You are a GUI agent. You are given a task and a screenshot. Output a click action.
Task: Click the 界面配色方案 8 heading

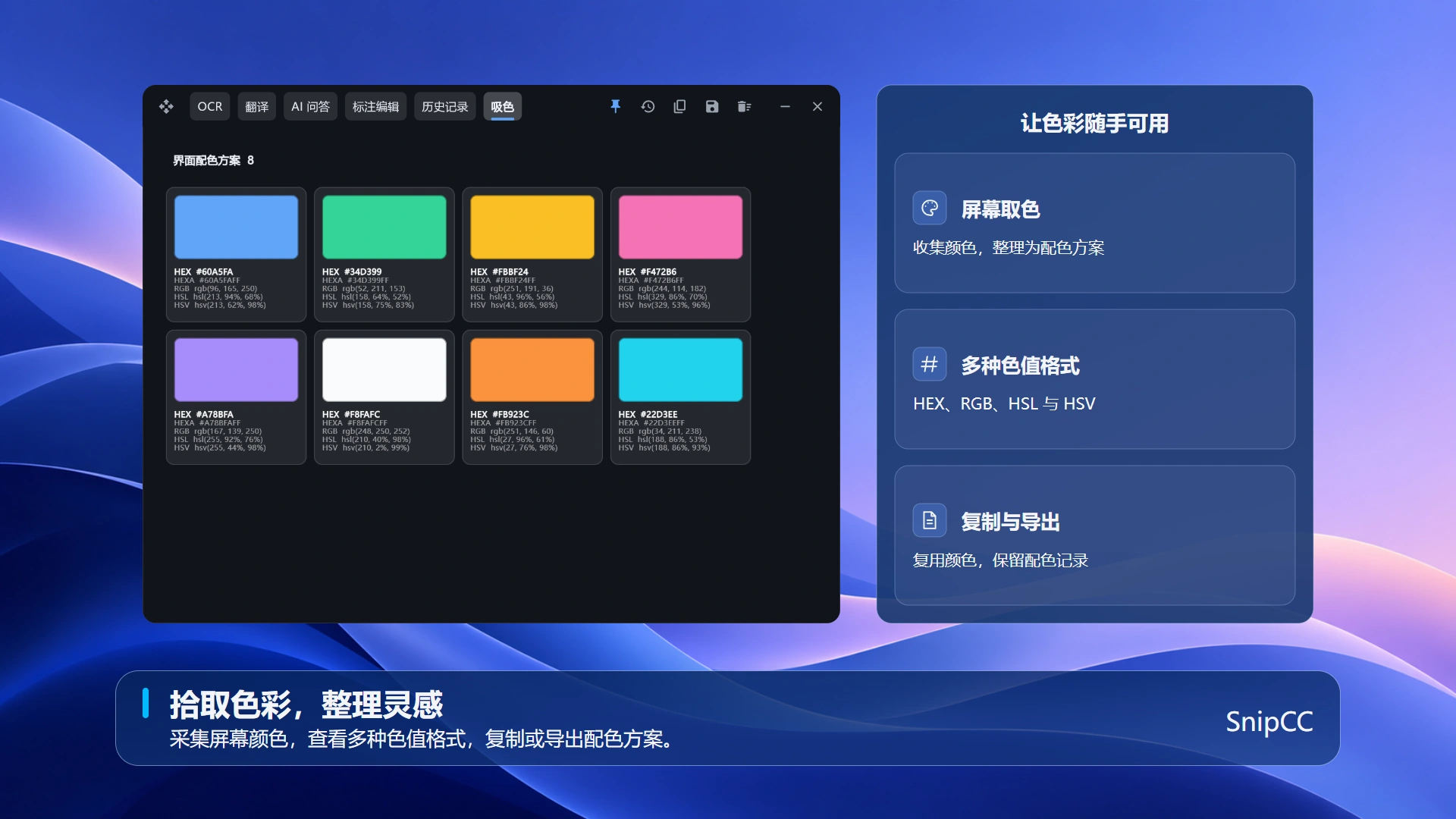(213, 160)
